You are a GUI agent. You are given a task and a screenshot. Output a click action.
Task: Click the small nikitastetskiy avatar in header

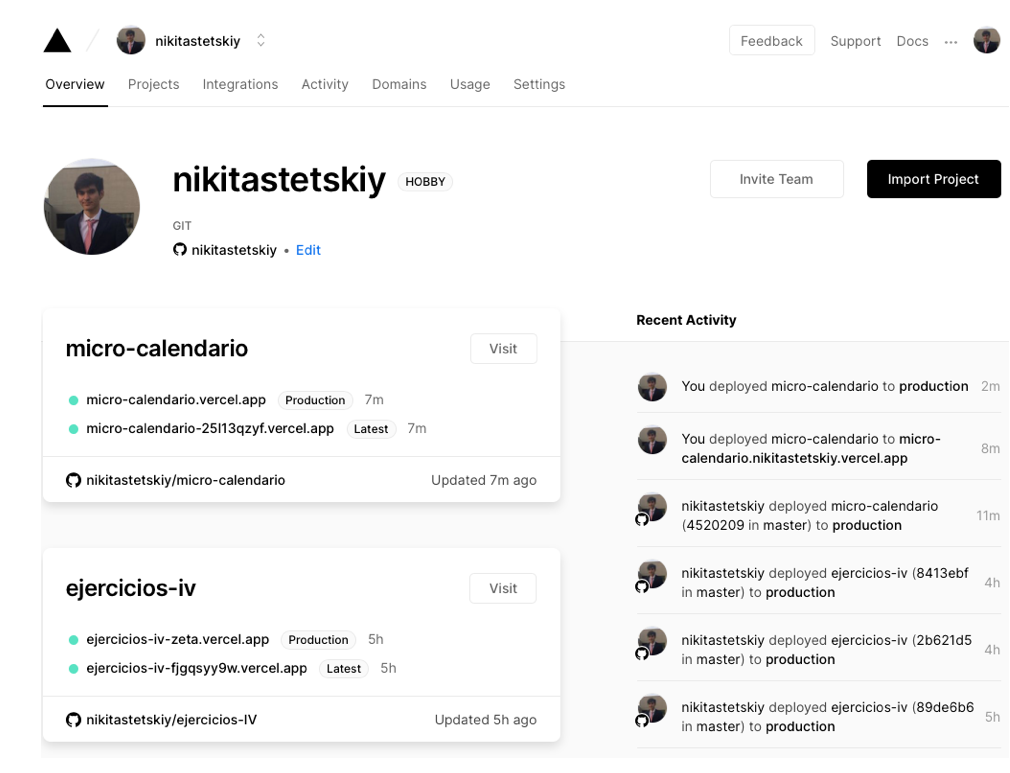tap(131, 41)
